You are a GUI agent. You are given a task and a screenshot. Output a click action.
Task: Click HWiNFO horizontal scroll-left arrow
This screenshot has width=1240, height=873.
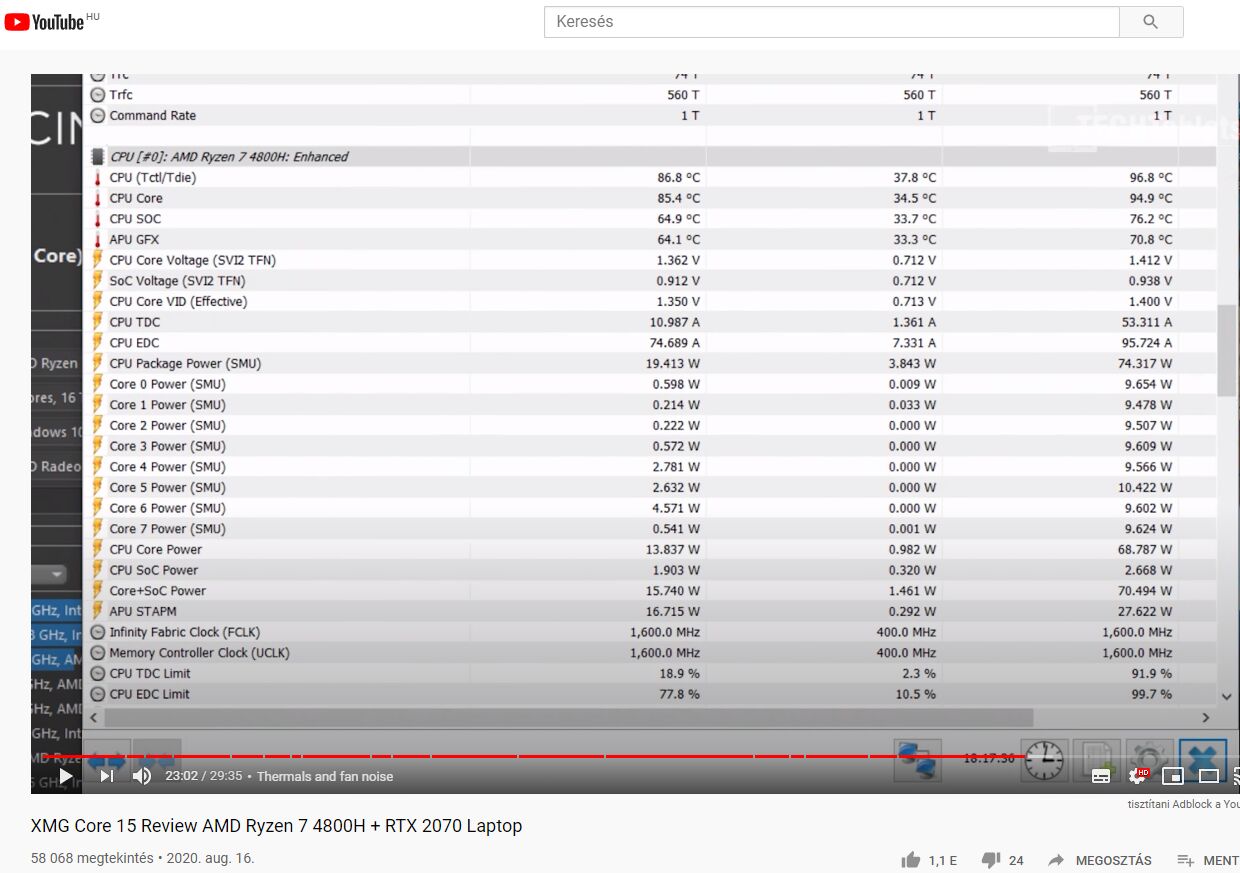tap(95, 717)
